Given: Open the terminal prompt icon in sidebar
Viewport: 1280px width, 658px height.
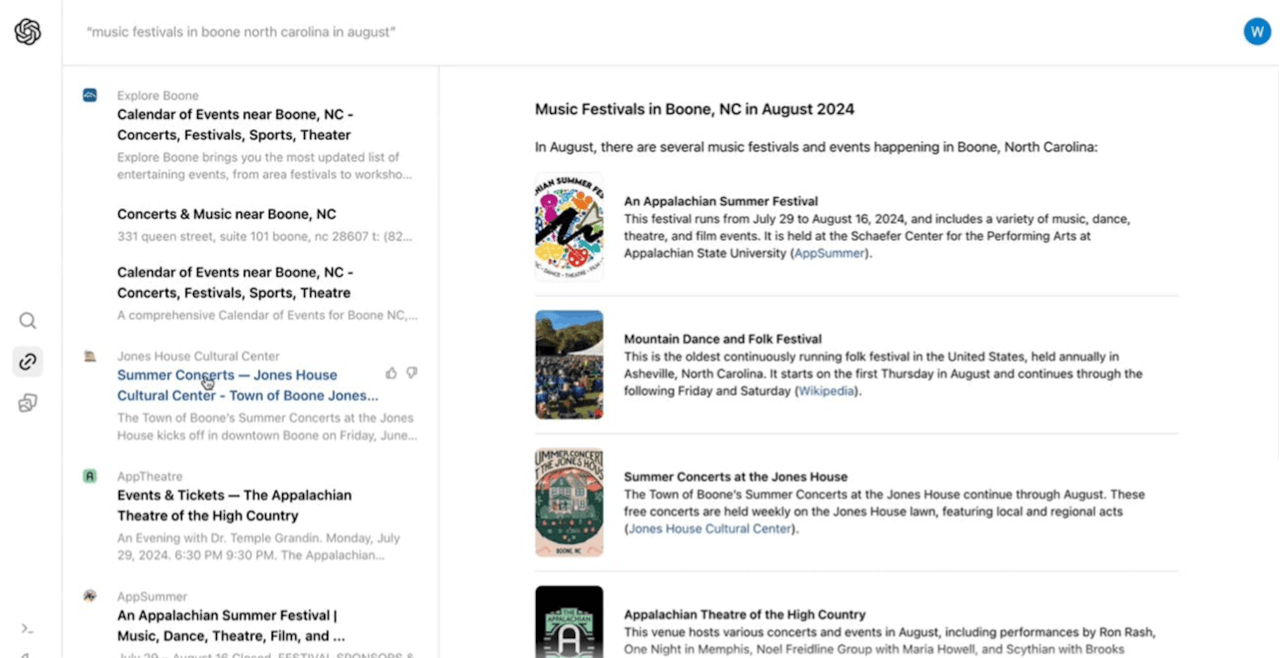Looking at the screenshot, I should pos(28,629).
